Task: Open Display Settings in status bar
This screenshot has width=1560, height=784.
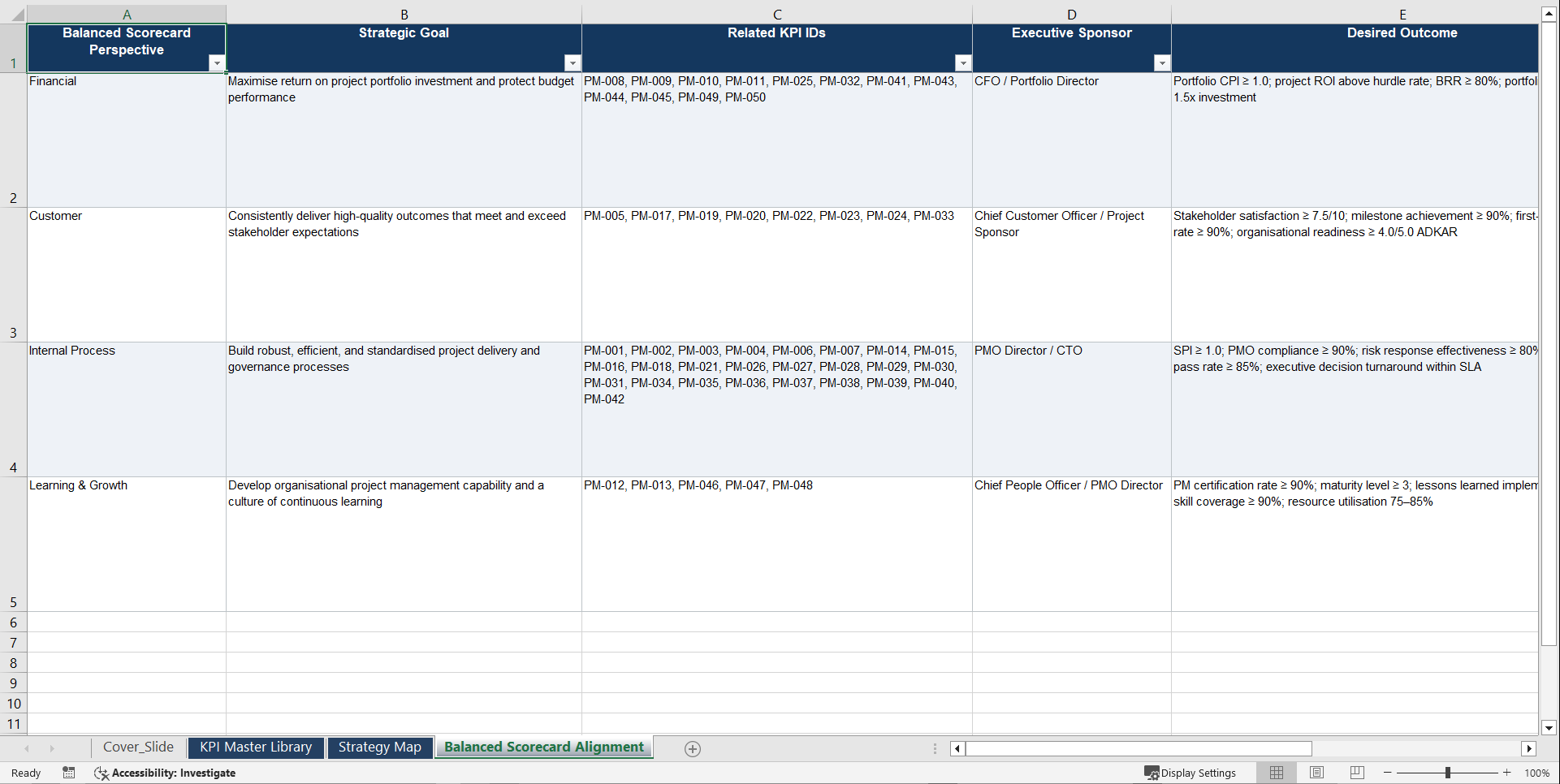Action: pos(1191,773)
